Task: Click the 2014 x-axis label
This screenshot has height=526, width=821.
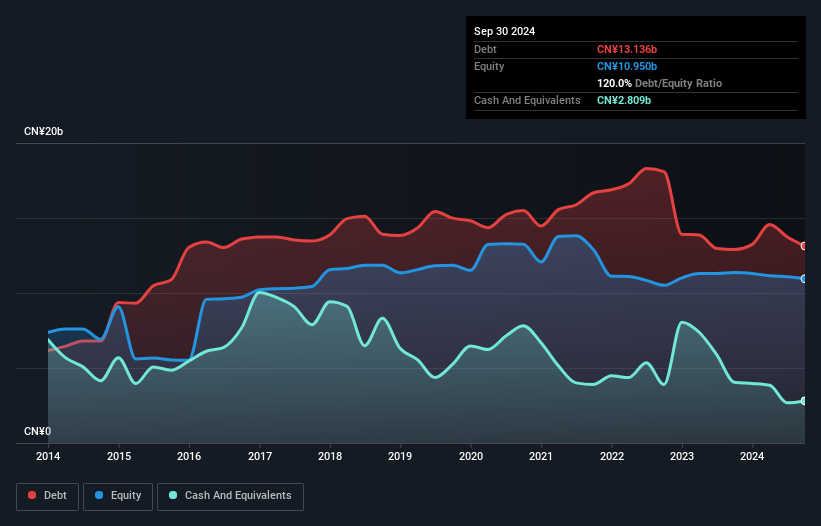Action: coord(48,456)
